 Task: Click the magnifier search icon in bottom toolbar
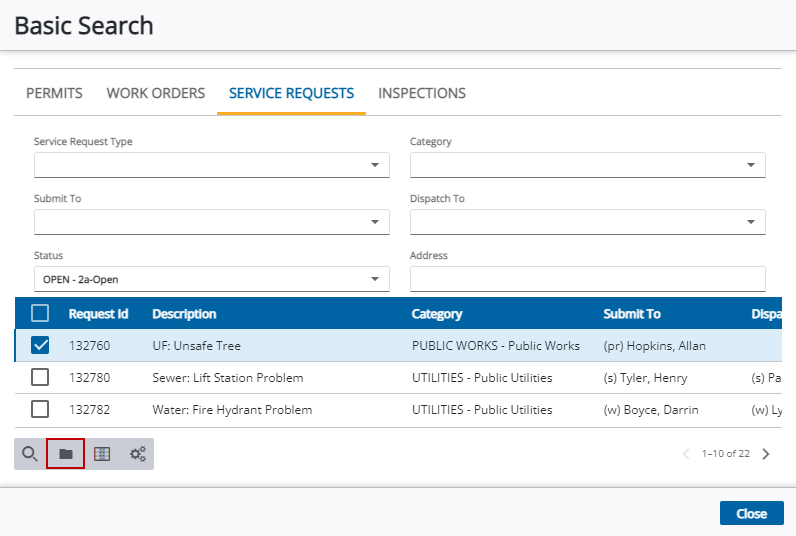(x=30, y=454)
